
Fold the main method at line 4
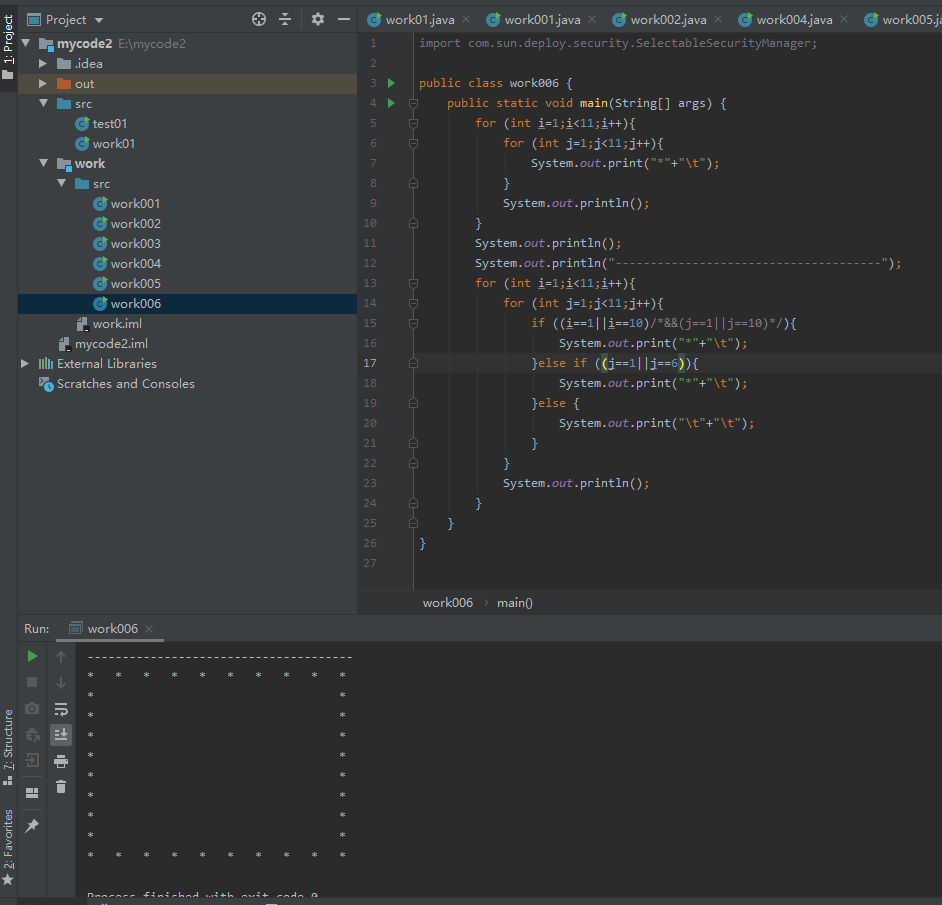pos(413,103)
